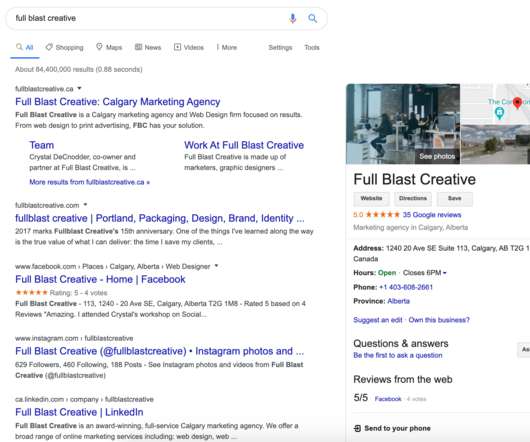Viewport: 530px width, 442px height.
Task: Click the About 84,400,000 results text
Action: [x=78, y=69]
